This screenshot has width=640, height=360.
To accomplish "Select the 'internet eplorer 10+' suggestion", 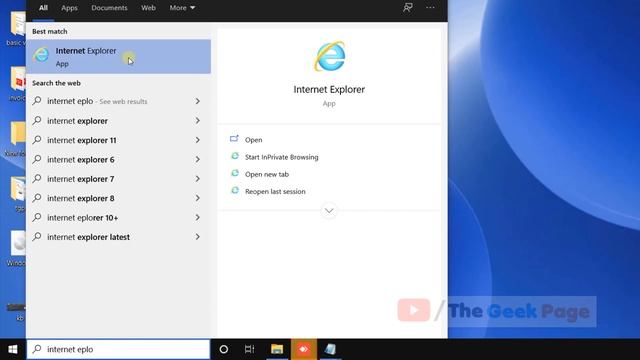I will (x=118, y=218).
